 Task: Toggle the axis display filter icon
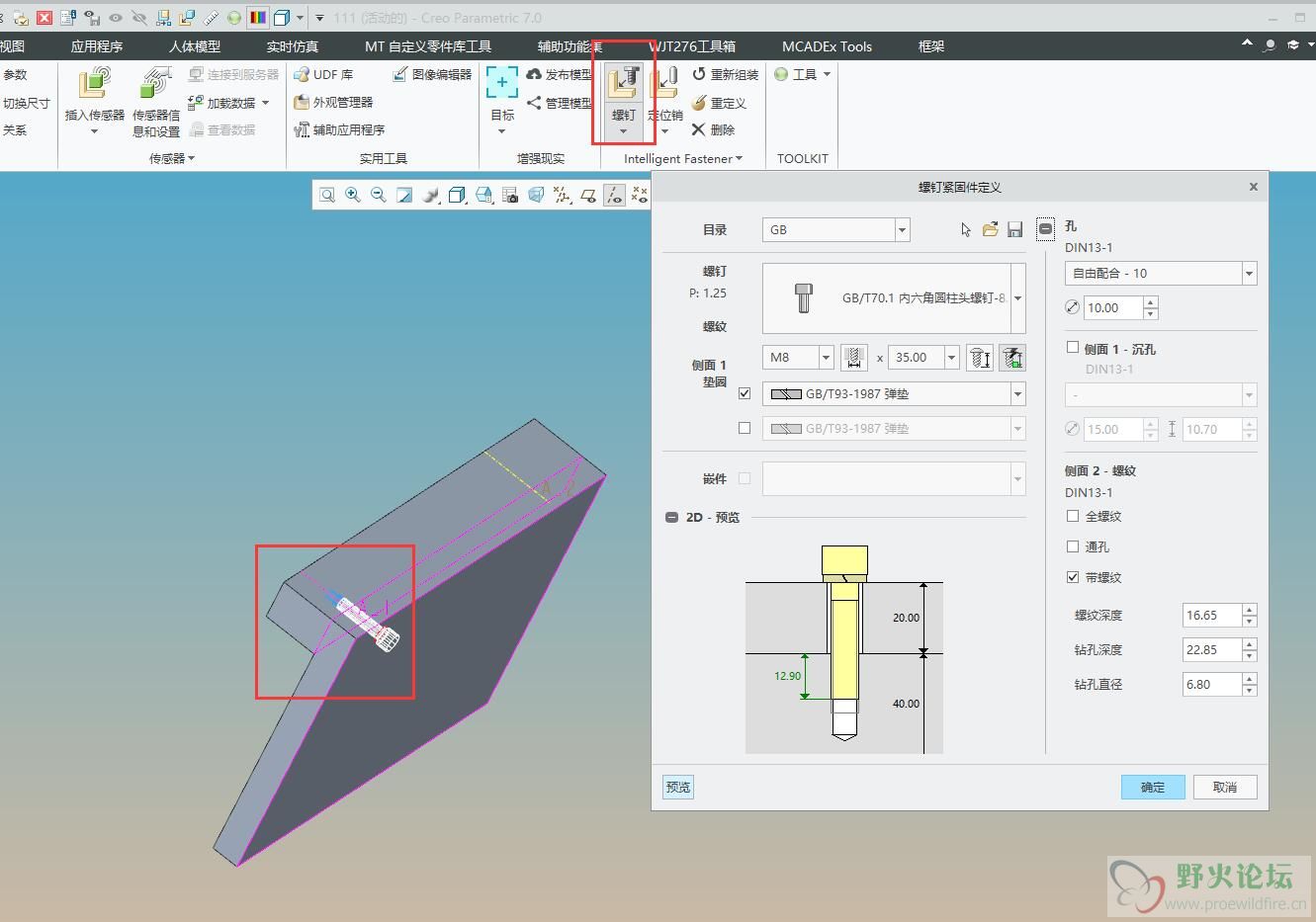[614, 195]
